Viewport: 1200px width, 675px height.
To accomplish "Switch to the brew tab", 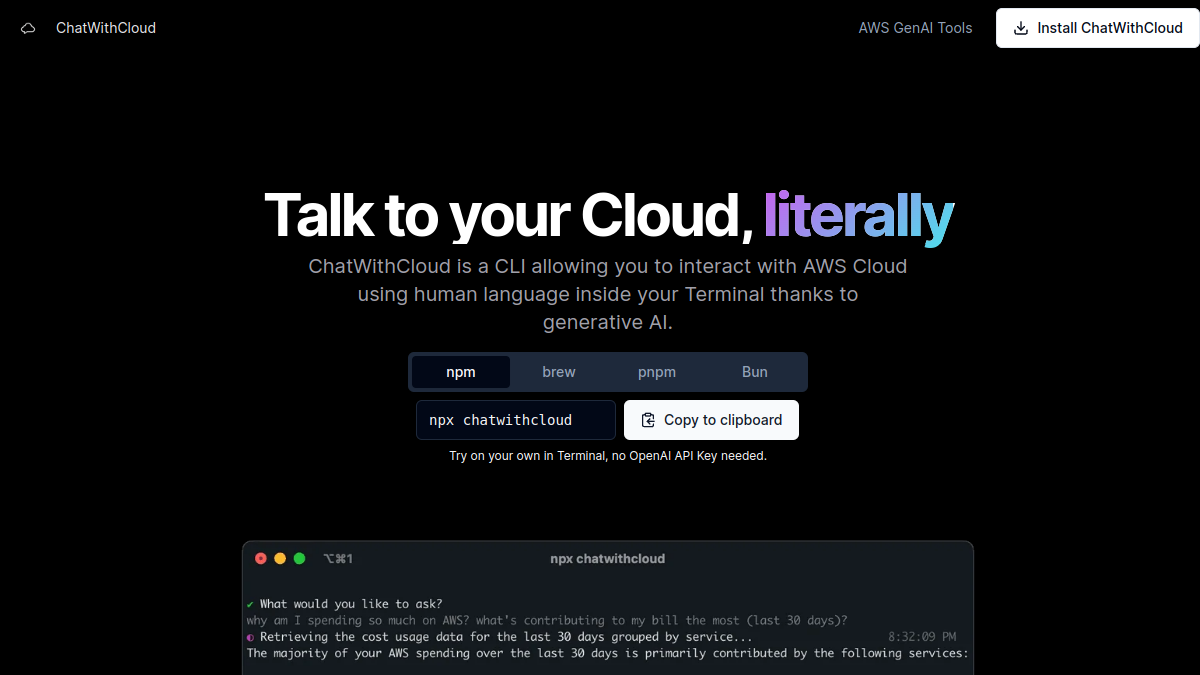I will coord(559,372).
